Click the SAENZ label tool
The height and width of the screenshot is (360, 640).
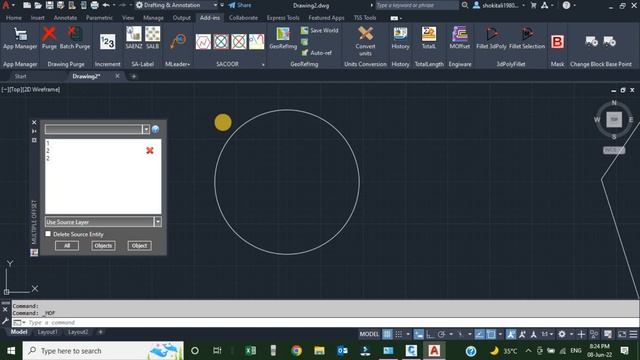(133, 38)
